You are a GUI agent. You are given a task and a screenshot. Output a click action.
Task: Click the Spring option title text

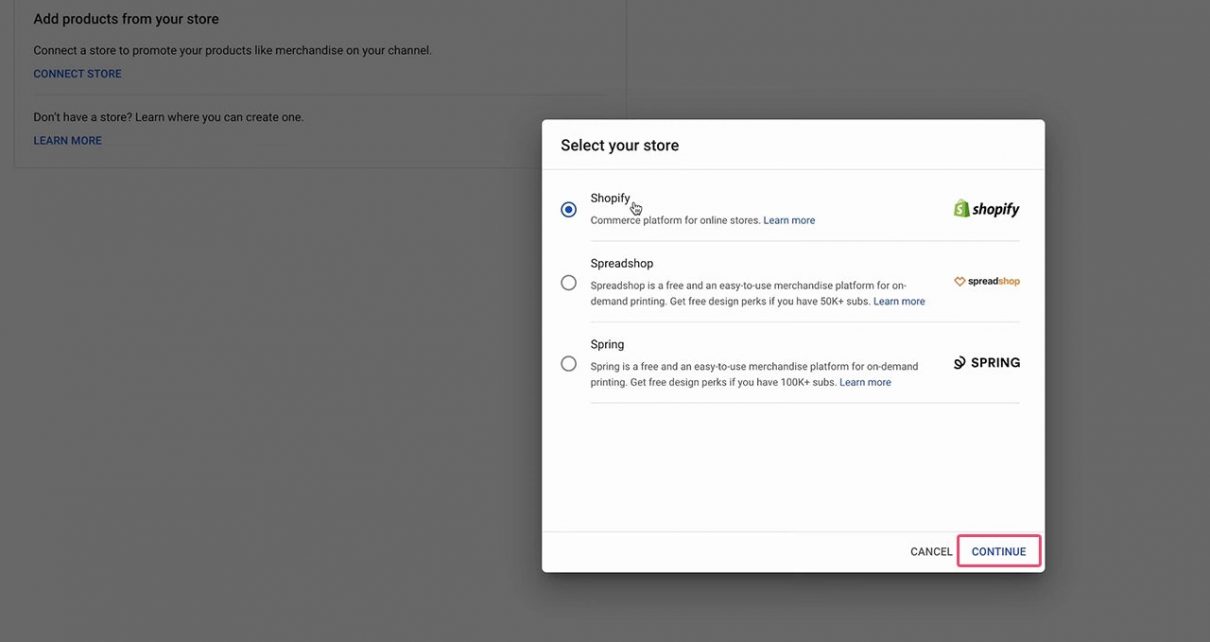pos(607,344)
